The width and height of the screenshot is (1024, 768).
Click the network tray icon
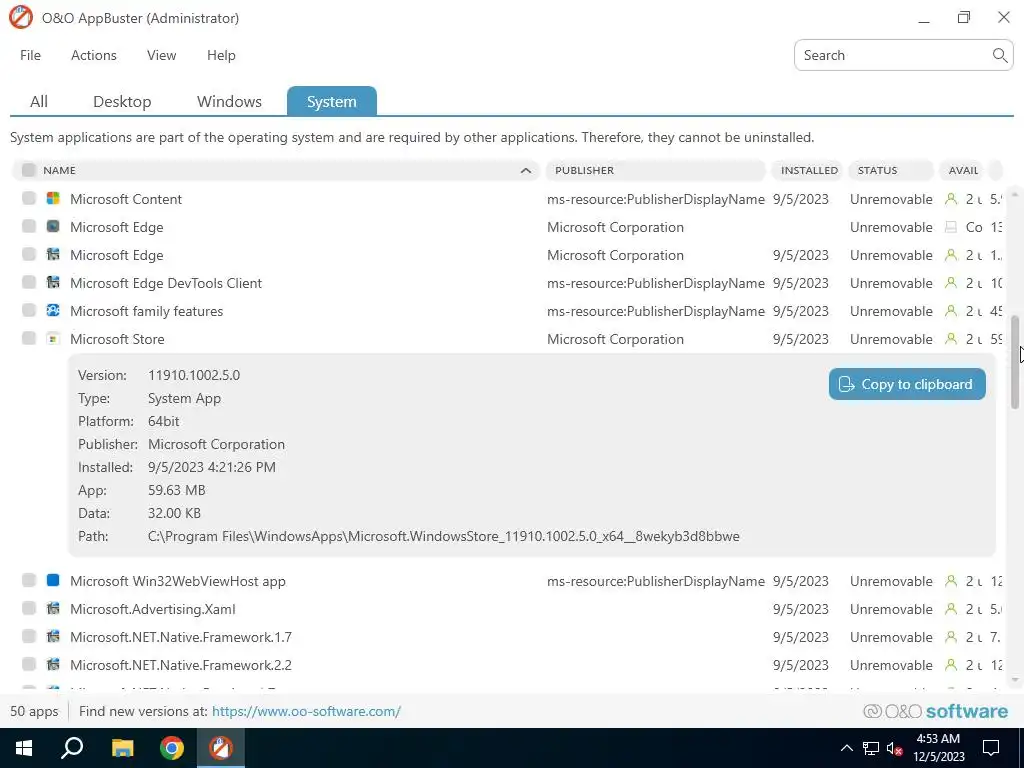pyautogui.click(x=871, y=748)
